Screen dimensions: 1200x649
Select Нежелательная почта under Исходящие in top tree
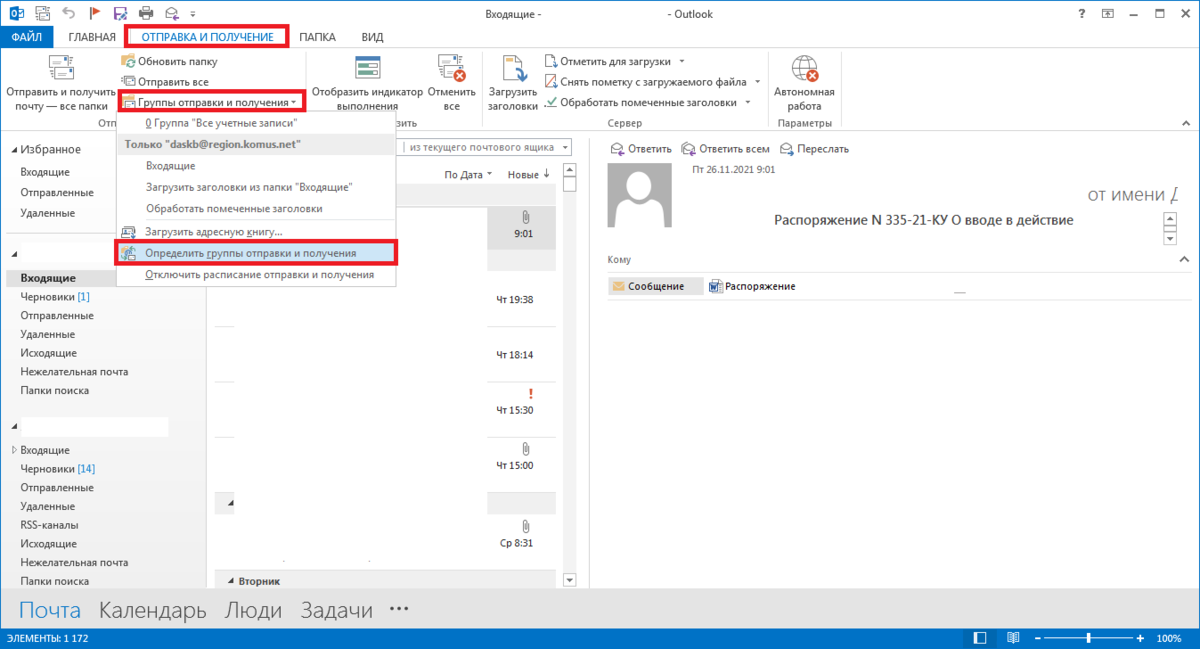pos(74,371)
